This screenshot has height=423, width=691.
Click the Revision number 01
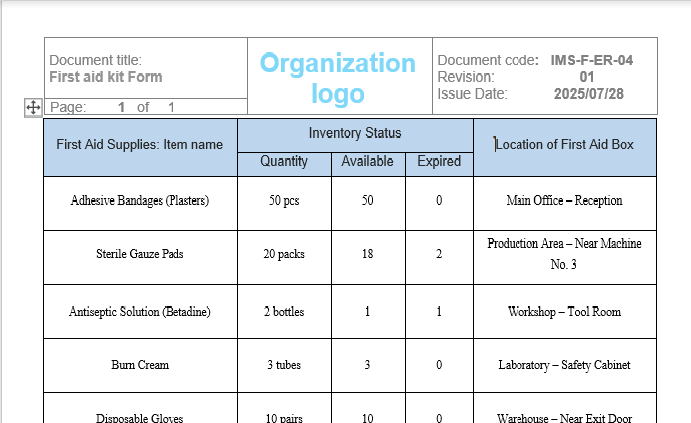point(587,77)
